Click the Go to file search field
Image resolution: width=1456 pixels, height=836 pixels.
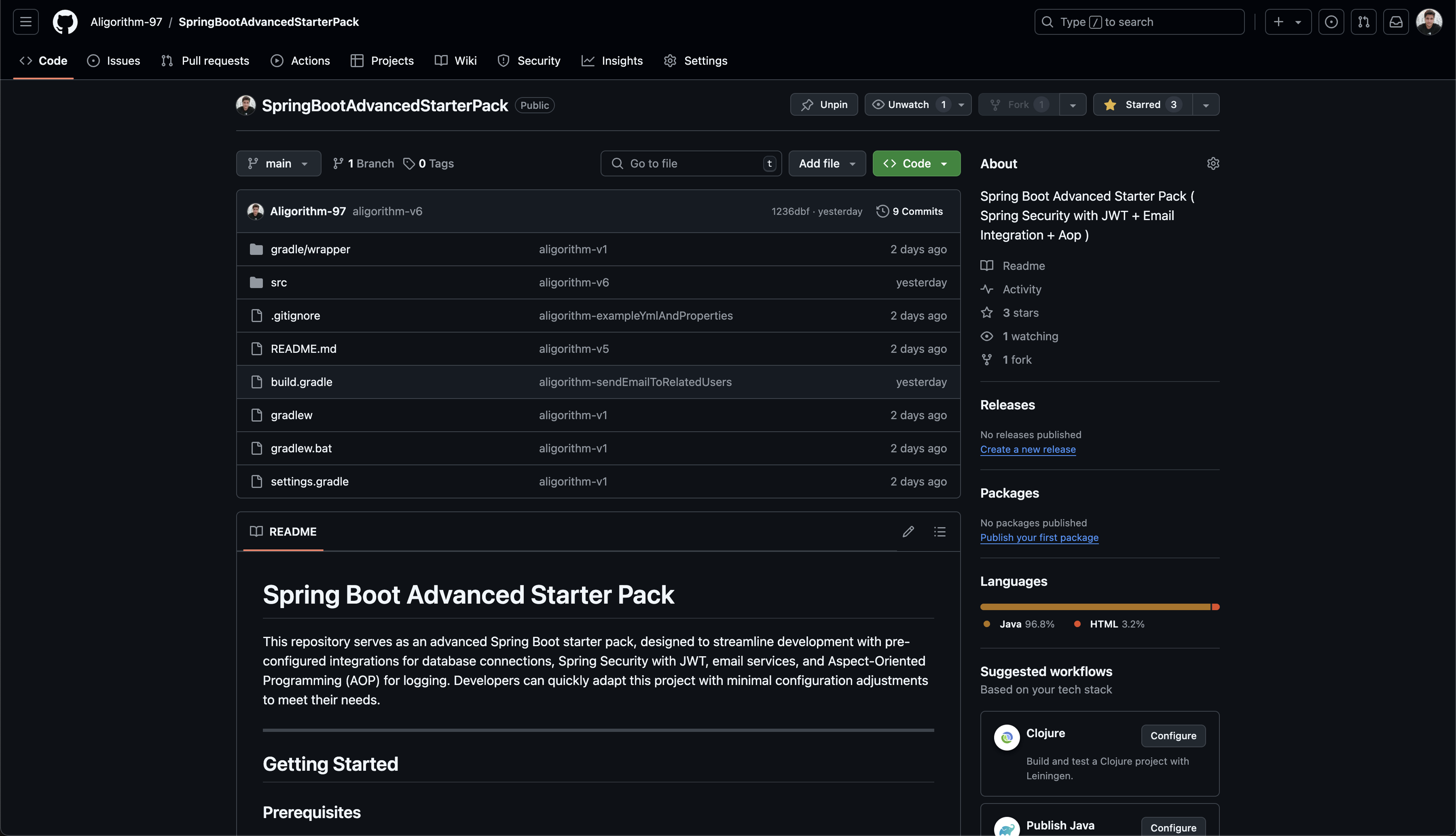691,163
